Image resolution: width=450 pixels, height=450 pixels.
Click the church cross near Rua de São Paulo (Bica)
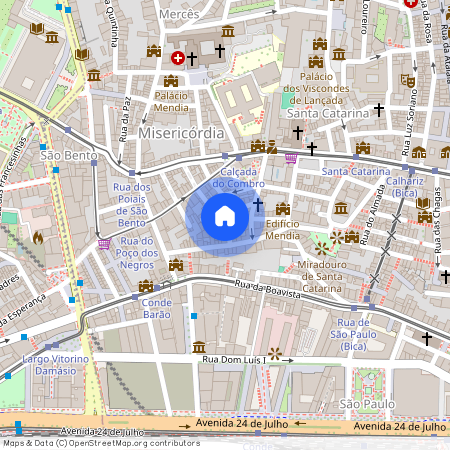click(x=427, y=338)
